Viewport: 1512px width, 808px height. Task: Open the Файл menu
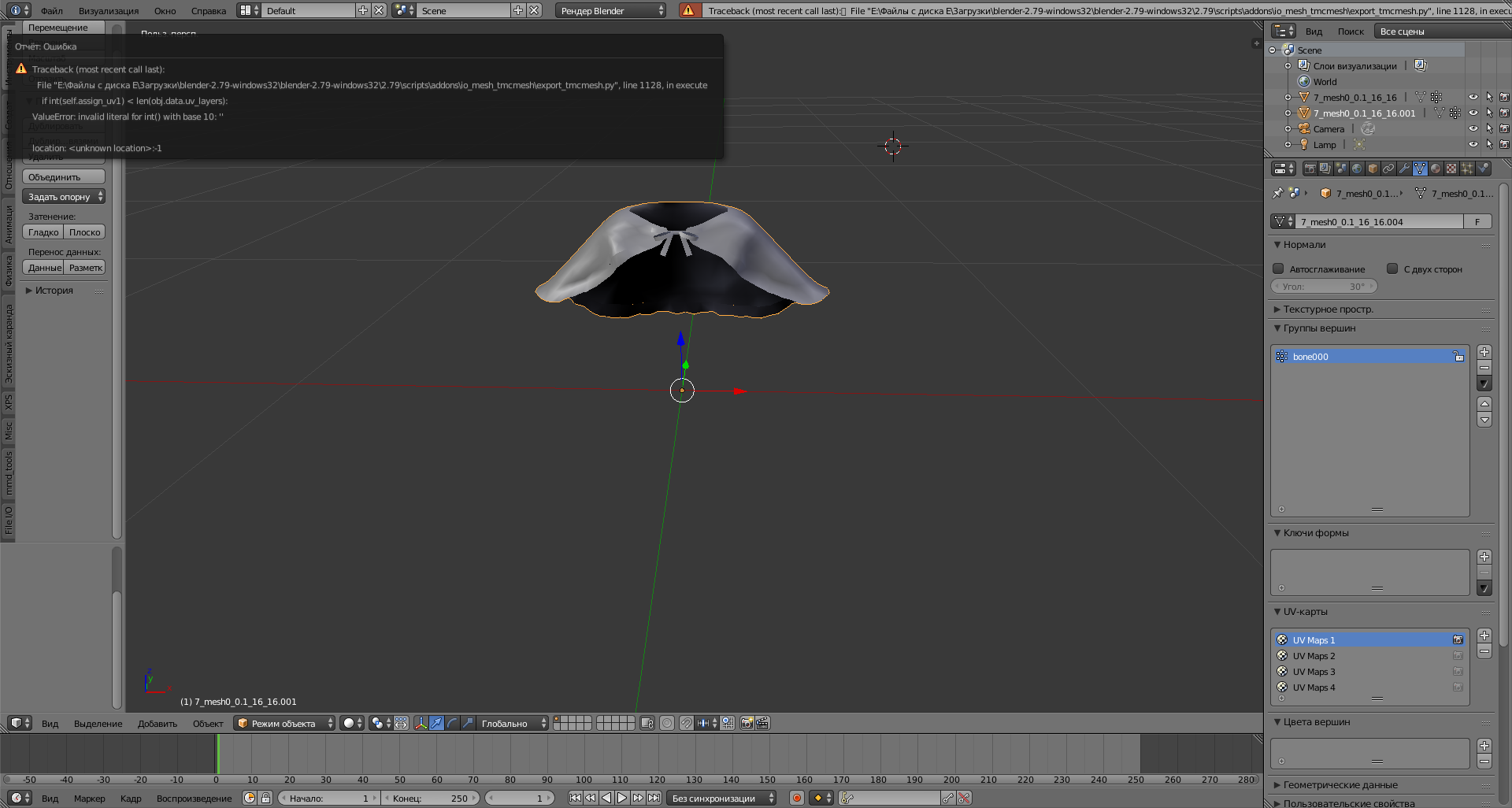tap(52, 10)
